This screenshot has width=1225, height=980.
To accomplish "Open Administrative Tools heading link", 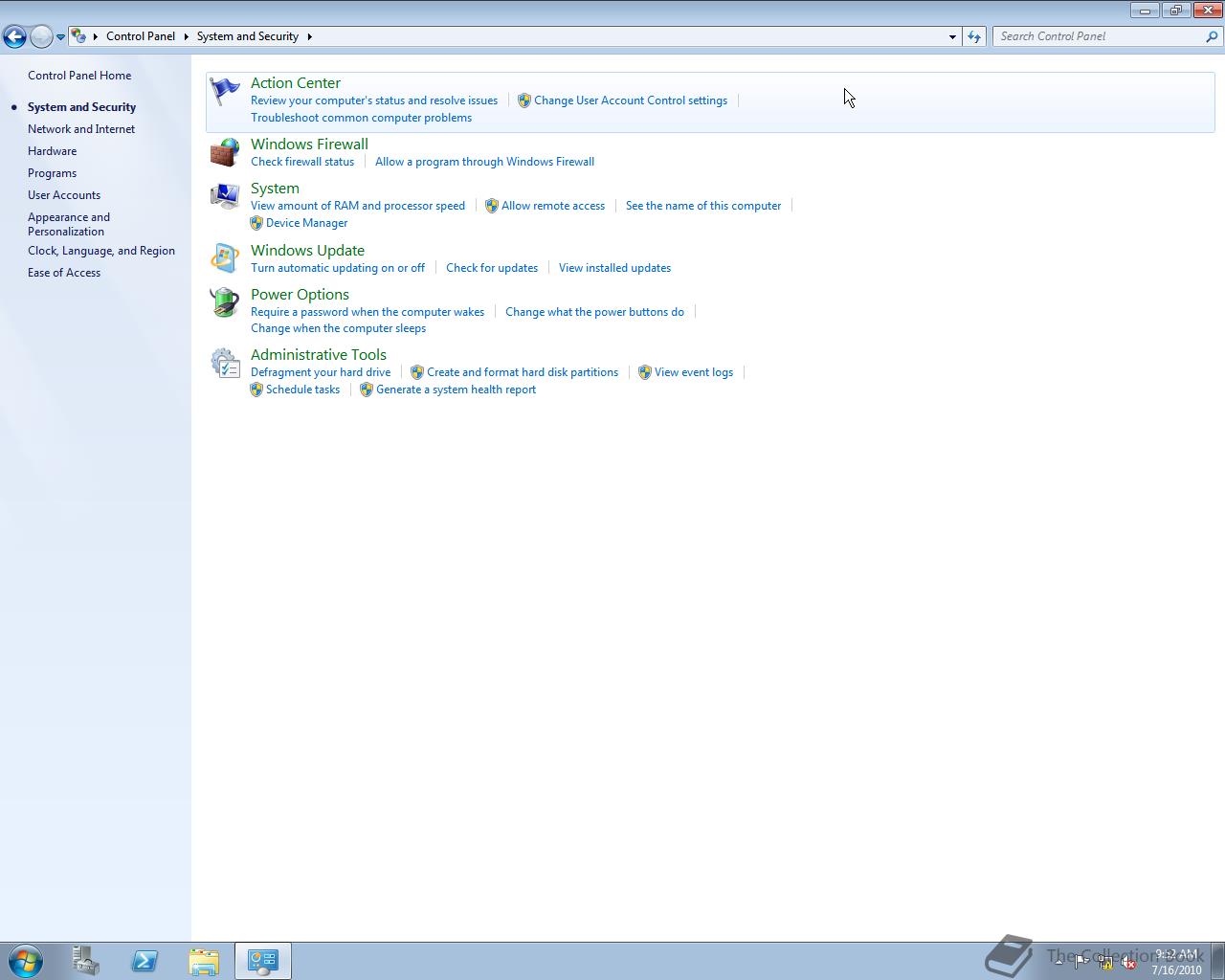I will 319,355.
